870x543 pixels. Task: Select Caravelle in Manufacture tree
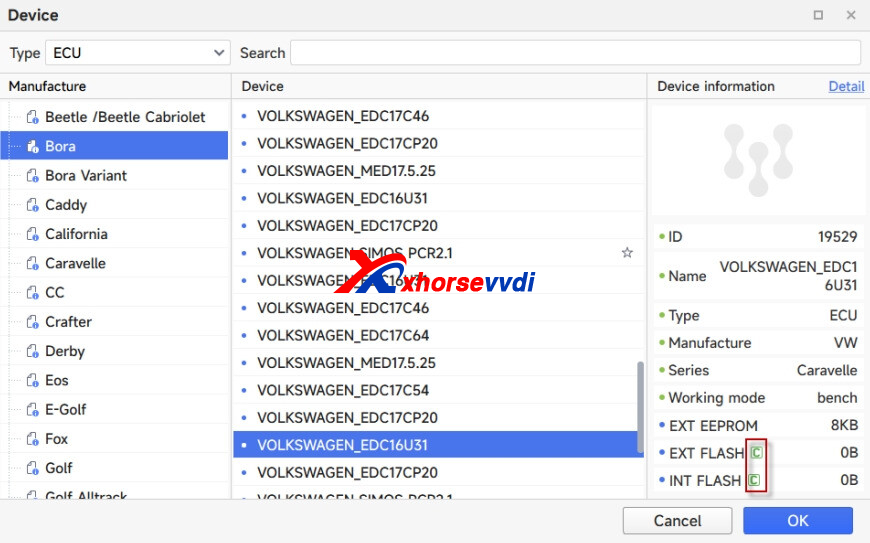coord(114,263)
